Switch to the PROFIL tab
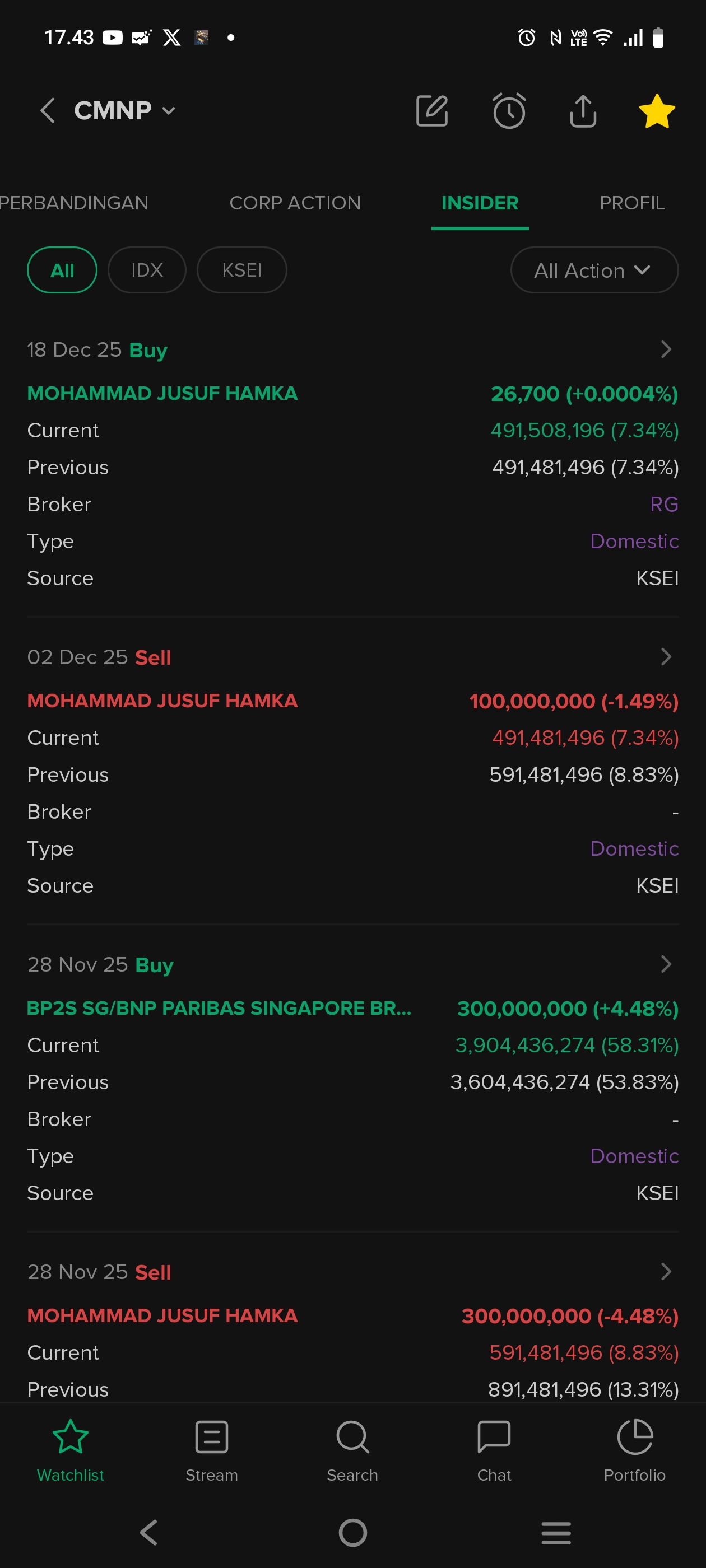The image size is (706, 1568). 631,203
